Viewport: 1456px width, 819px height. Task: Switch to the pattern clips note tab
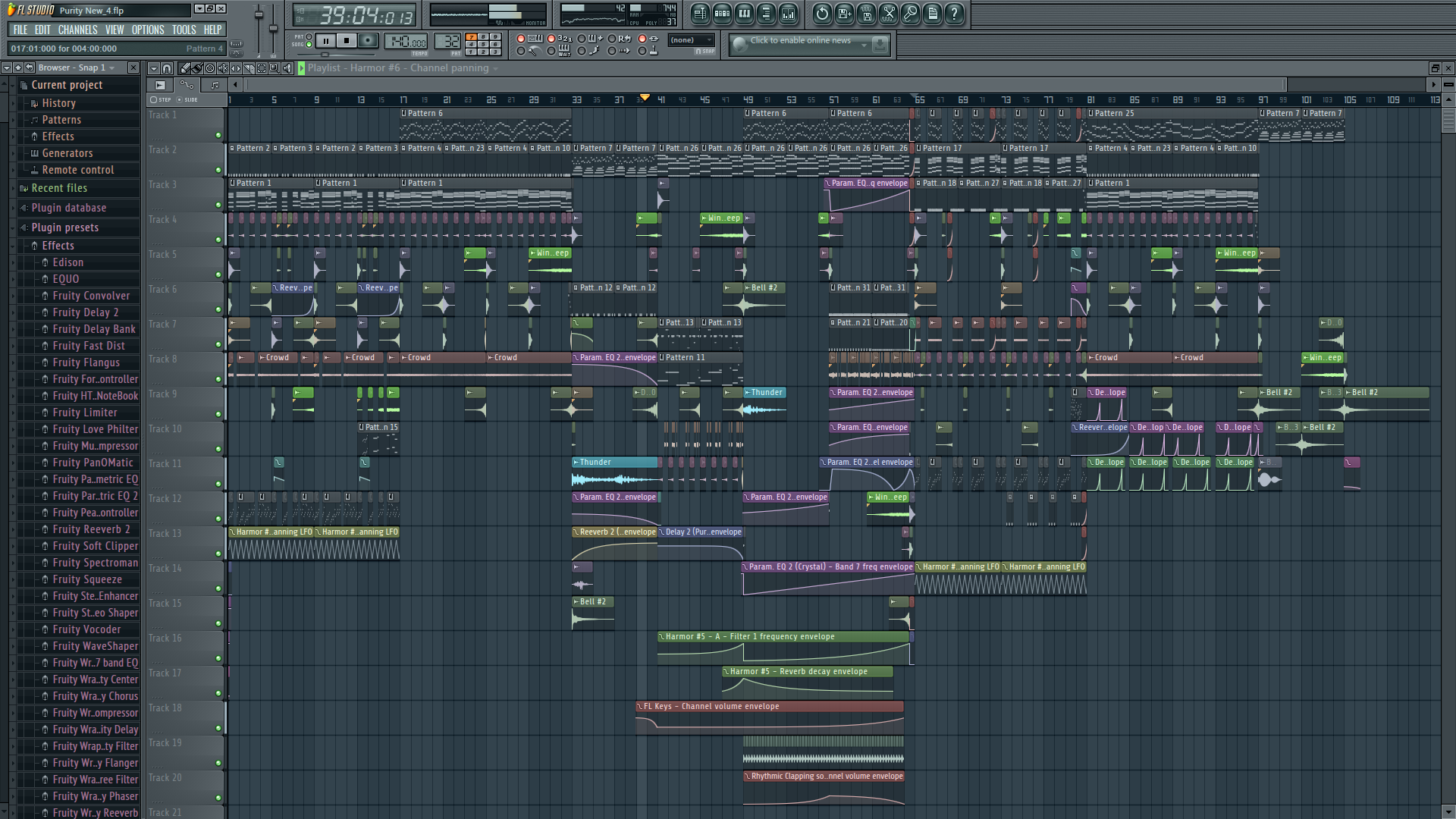(215, 85)
